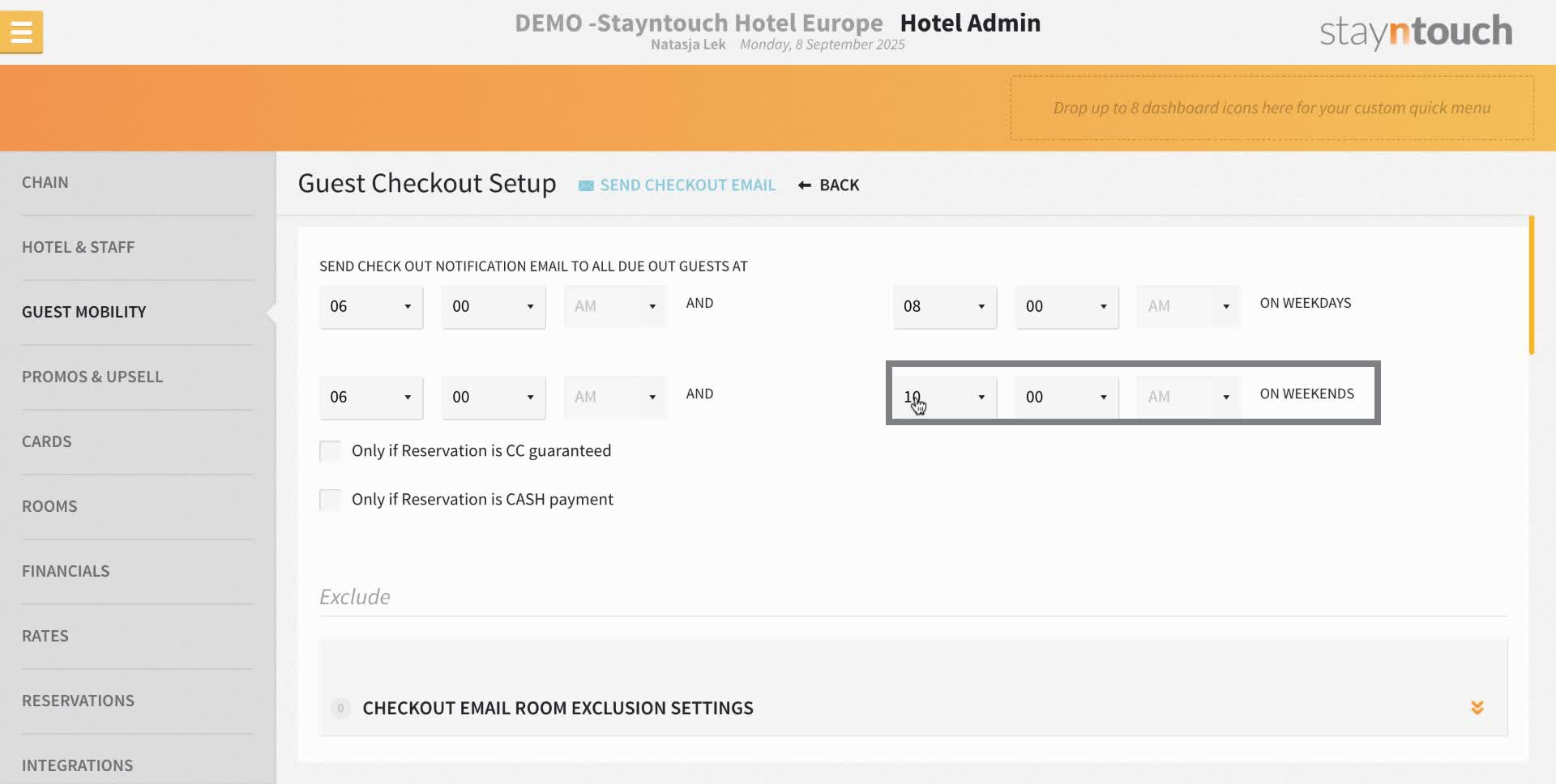Screen dimensions: 1556x784
Task: Click the stayntouch logo
Action: [1414, 31]
